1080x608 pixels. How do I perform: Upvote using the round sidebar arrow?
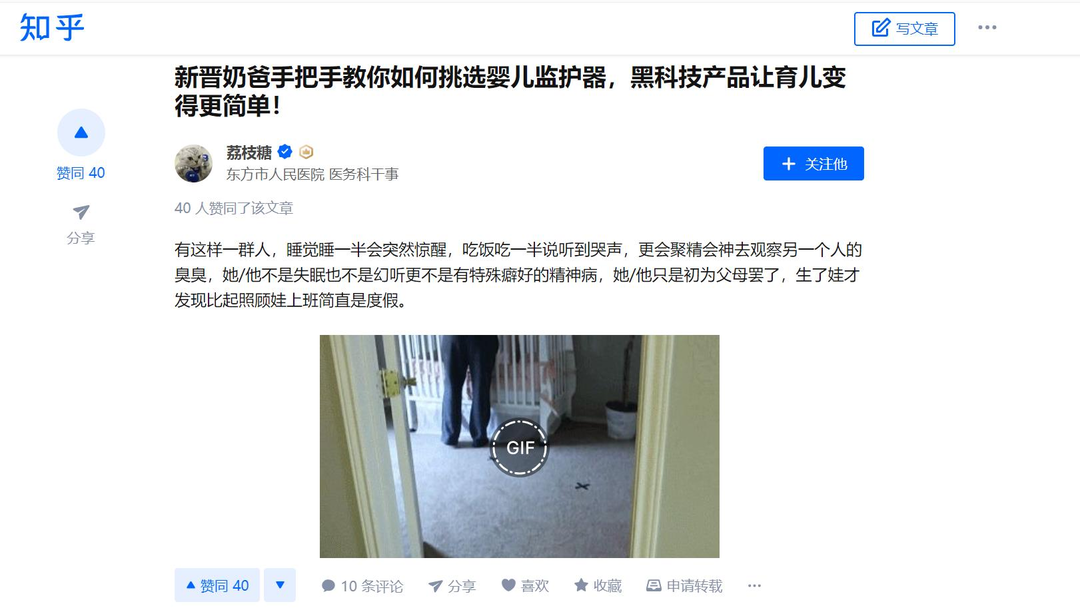coord(81,132)
